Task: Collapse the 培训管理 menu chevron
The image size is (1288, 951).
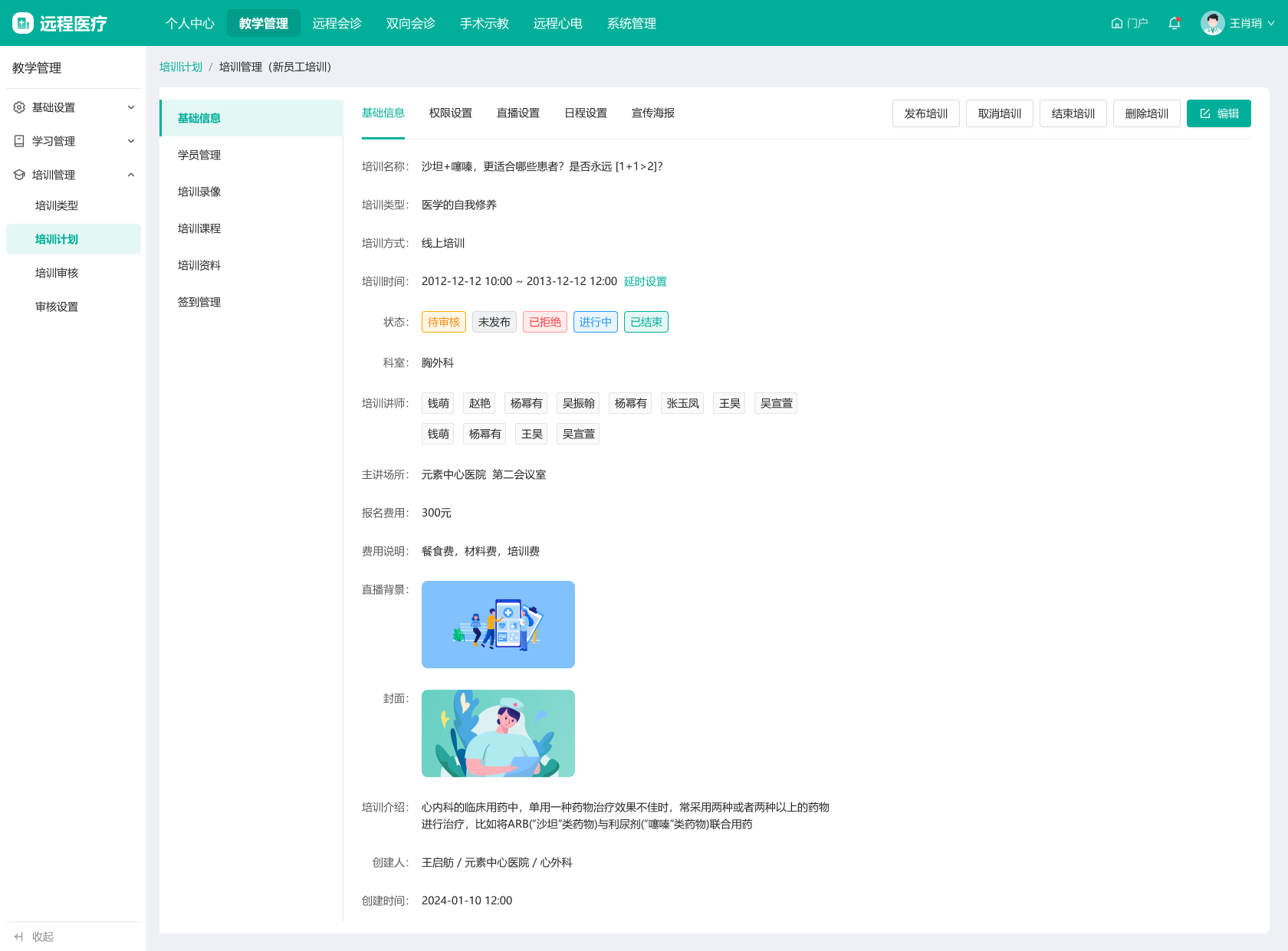Action: (x=131, y=175)
